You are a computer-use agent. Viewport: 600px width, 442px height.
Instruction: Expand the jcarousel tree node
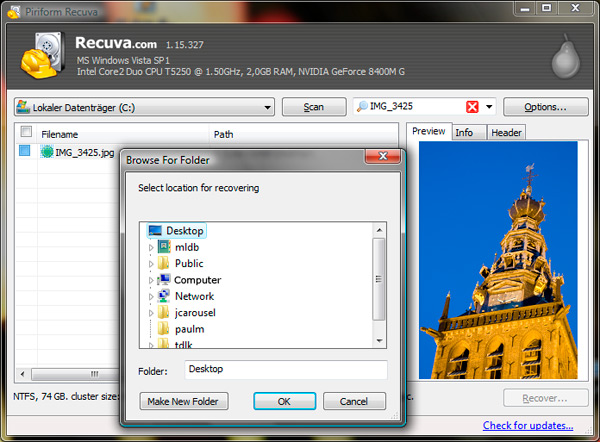coord(151,313)
